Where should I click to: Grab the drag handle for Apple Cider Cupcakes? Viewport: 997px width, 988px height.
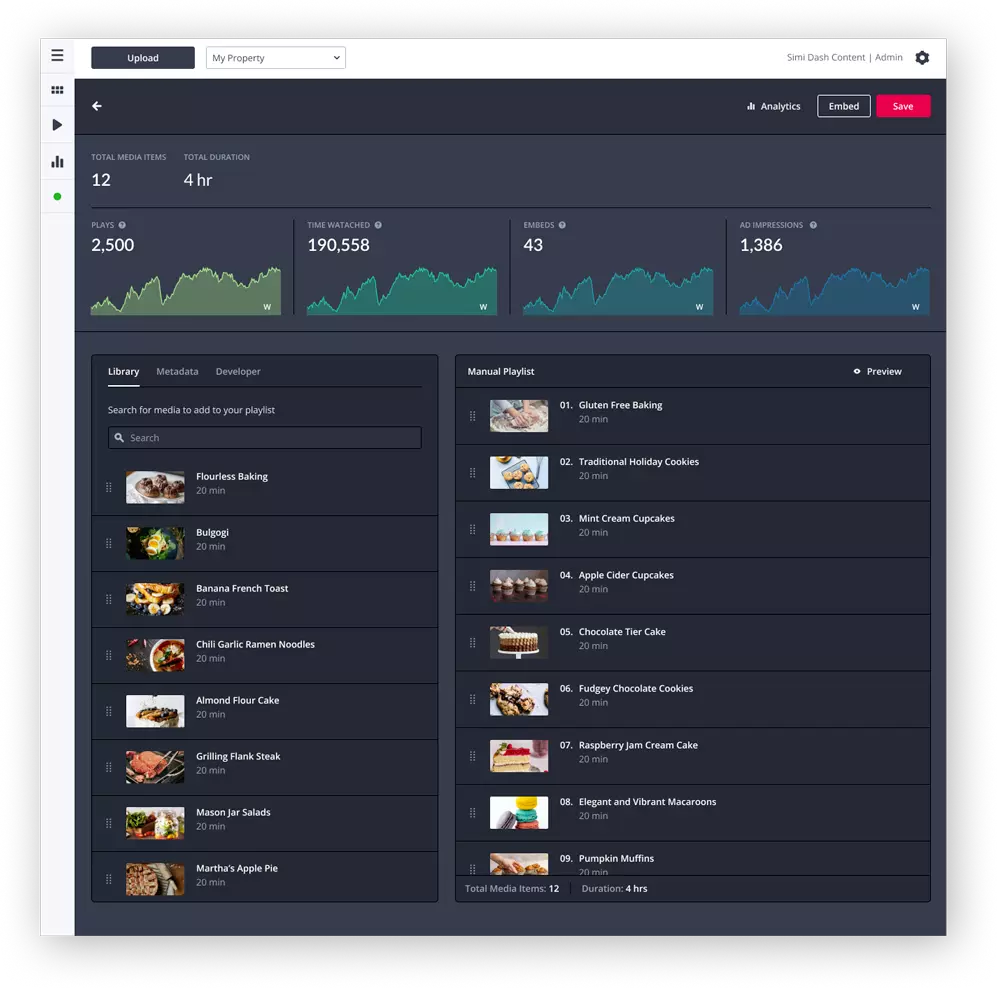(472, 586)
